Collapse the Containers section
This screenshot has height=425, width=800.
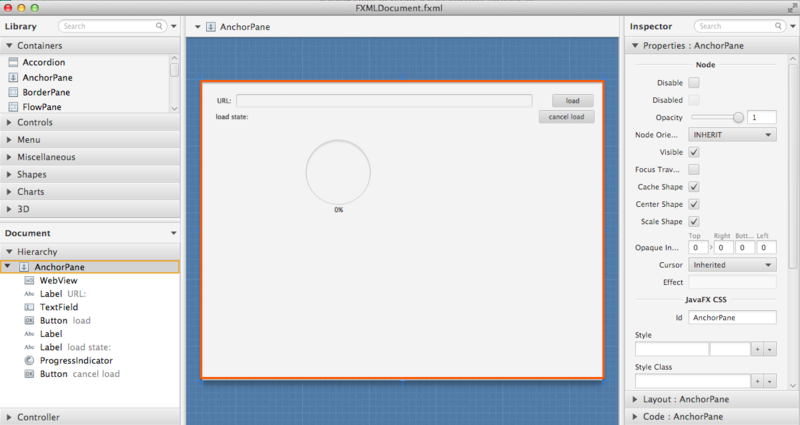[9, 45]
